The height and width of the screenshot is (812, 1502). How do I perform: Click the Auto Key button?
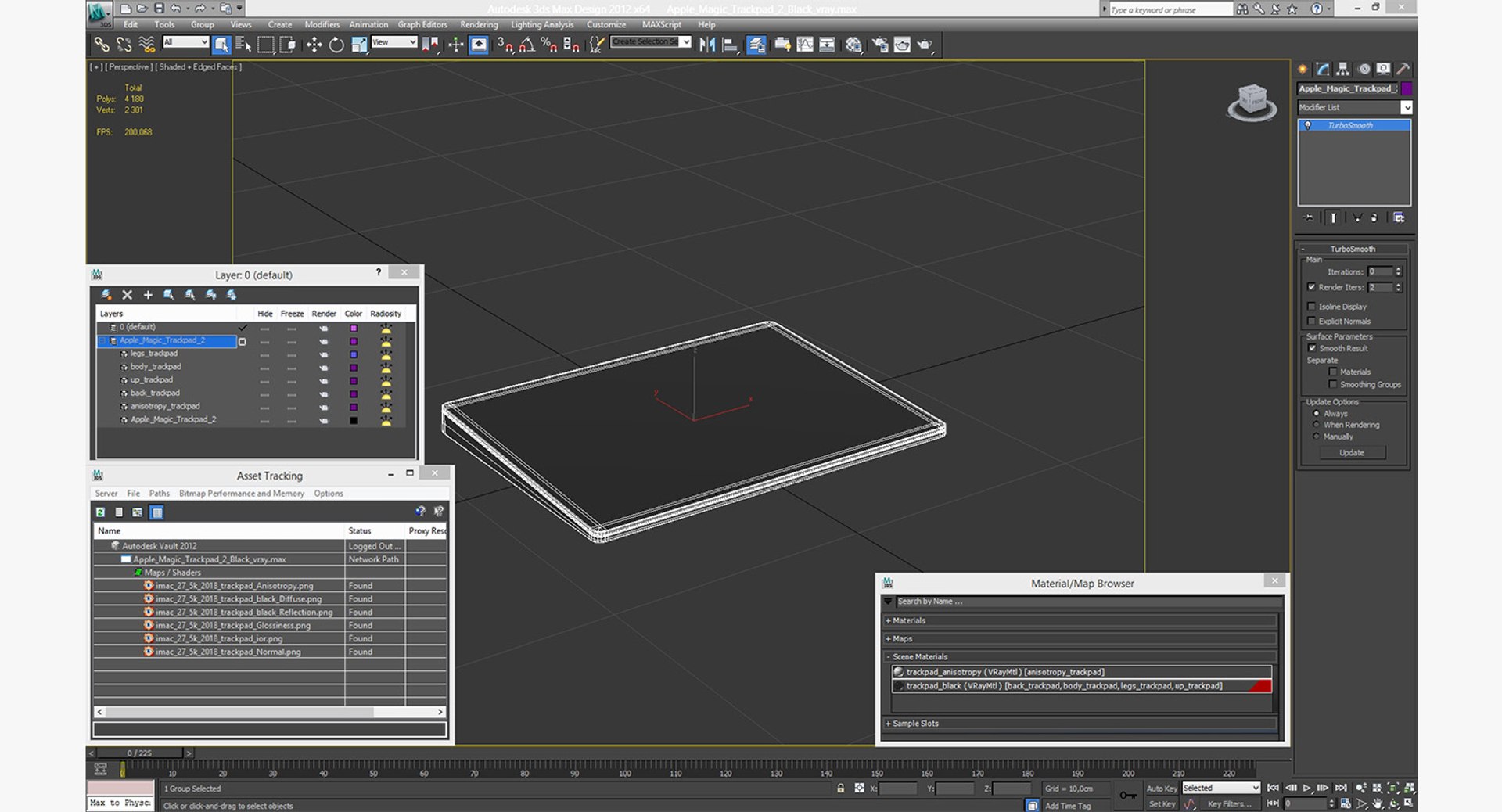pos(1162,789)
